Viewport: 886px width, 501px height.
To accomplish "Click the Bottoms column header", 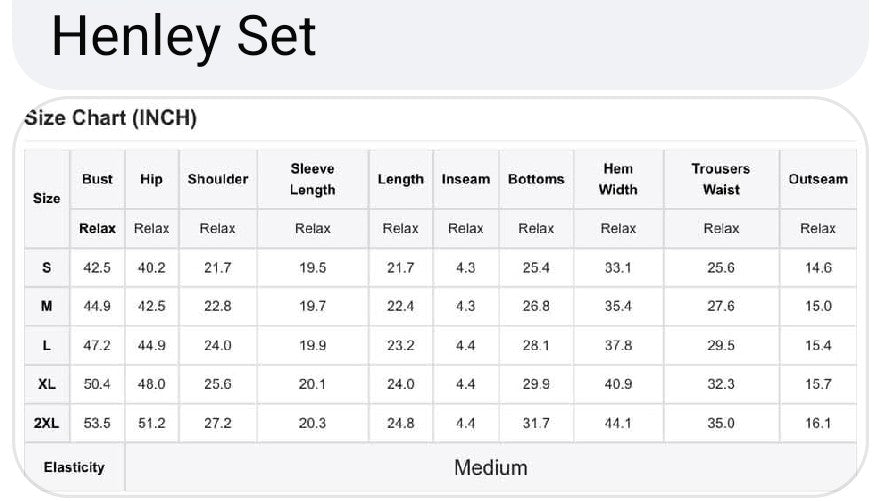I will pos(536,179).
